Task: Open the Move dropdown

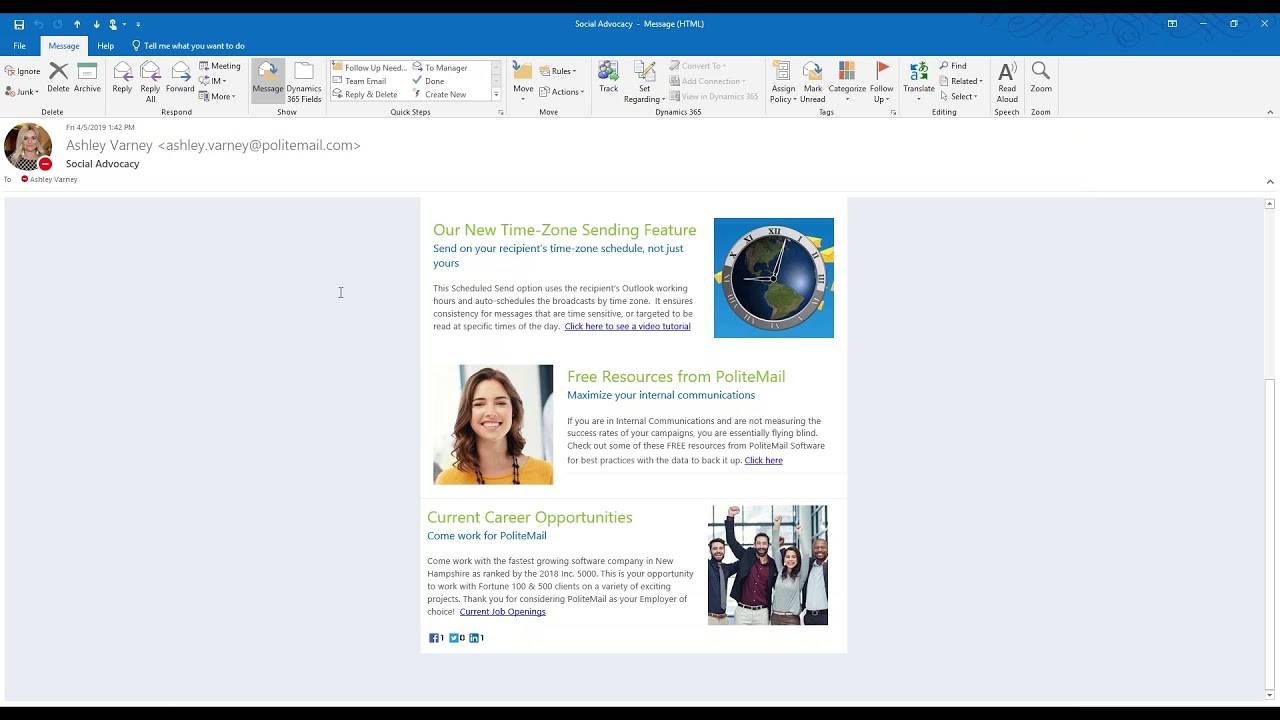Action: click(521, 78)
